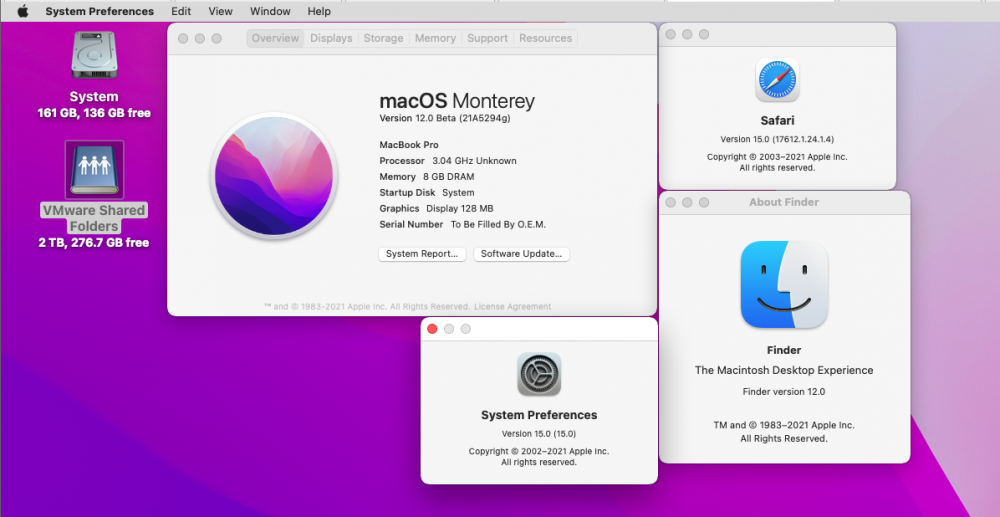
Task: Click Copyright 2003–2021 Apple Inc. in Safari window
Action: (x=777, y=157)
